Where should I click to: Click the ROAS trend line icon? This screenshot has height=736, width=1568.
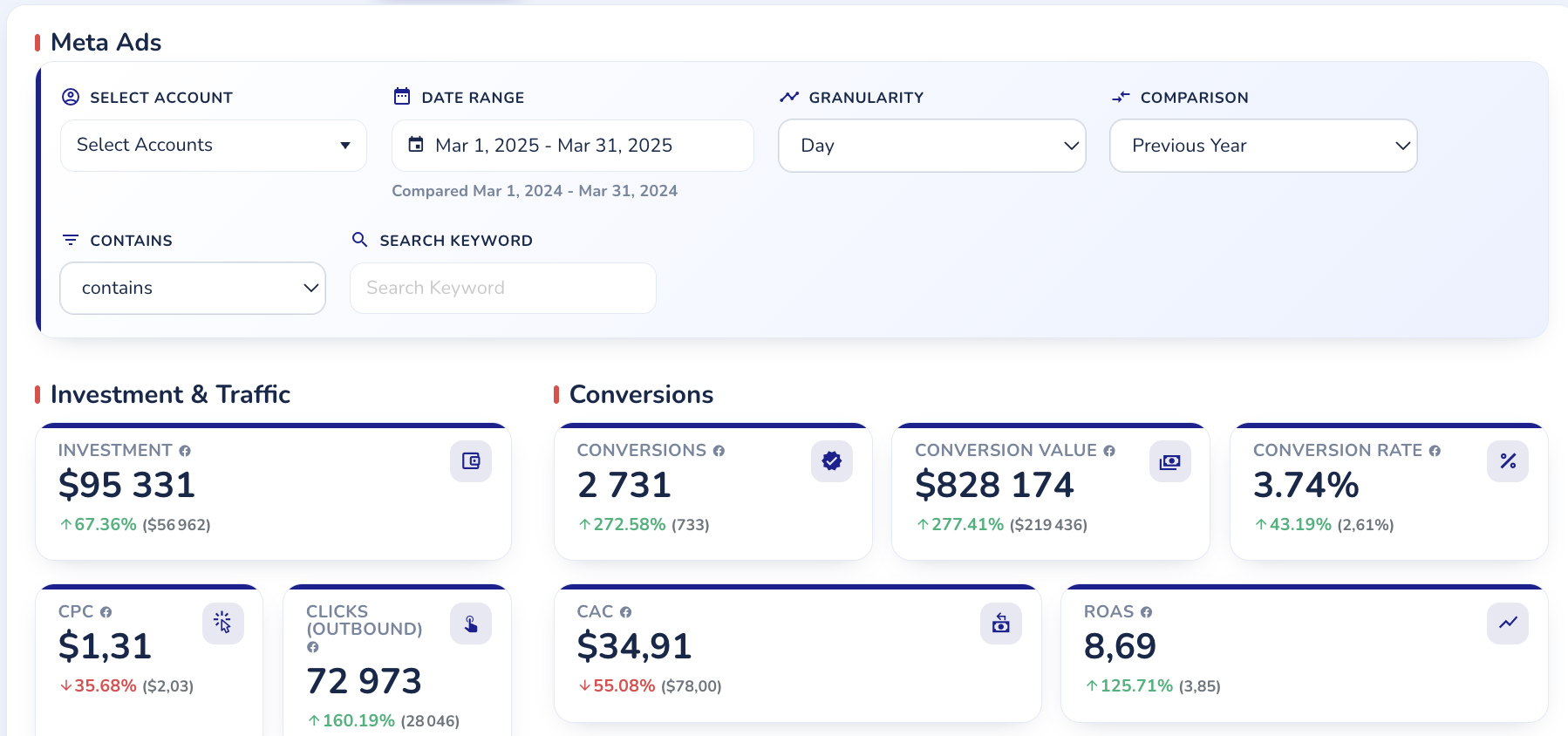[1508, 623]
